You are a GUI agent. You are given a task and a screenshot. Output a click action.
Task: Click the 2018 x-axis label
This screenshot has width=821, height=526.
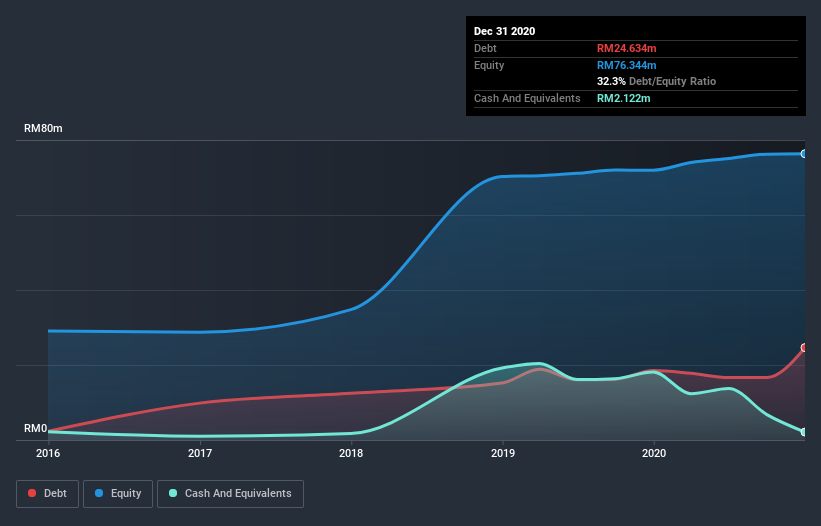pyautogui.click(x=351, y=453)
